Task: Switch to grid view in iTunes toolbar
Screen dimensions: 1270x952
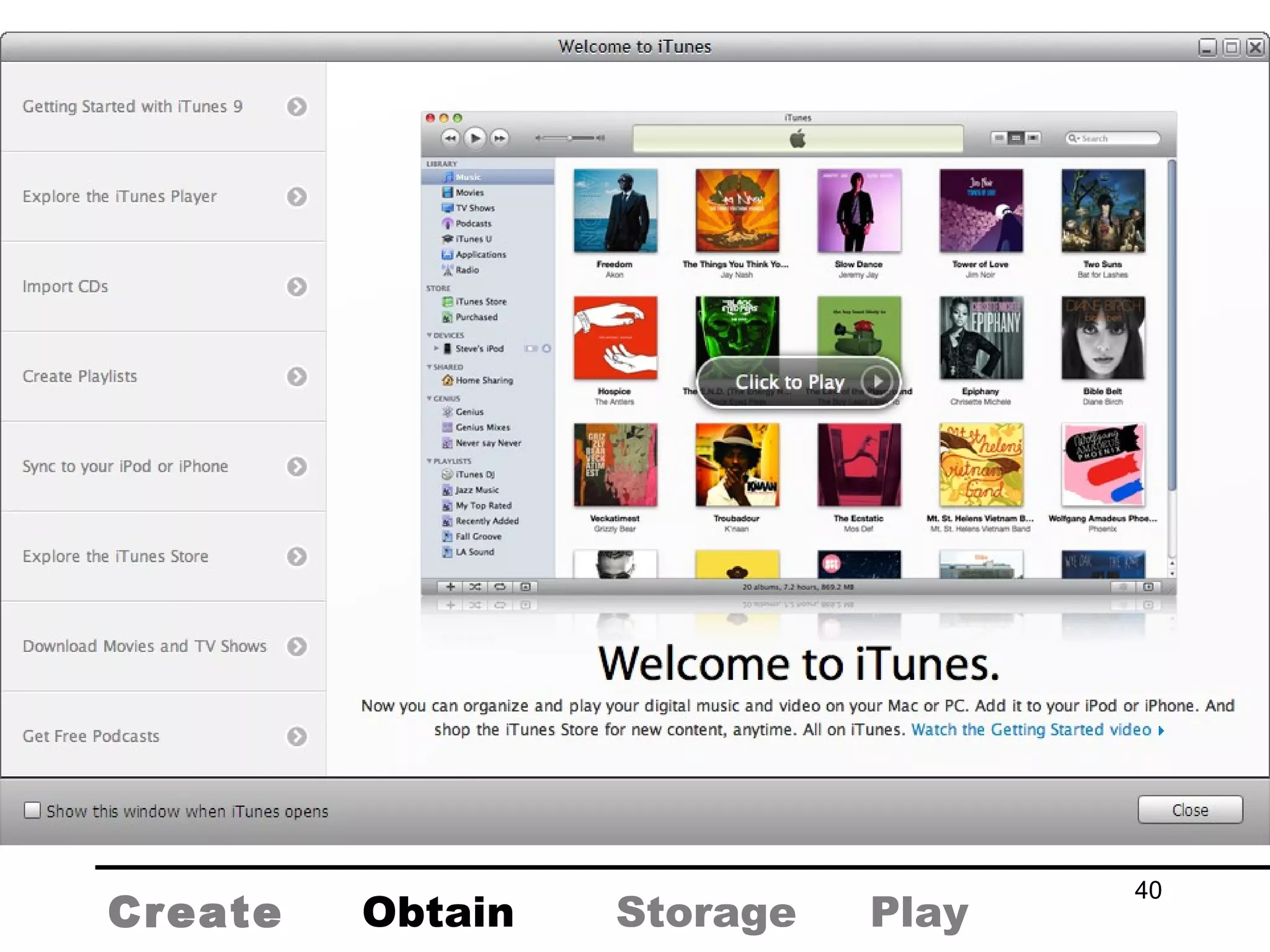Action: click(x=1016, y=138)
